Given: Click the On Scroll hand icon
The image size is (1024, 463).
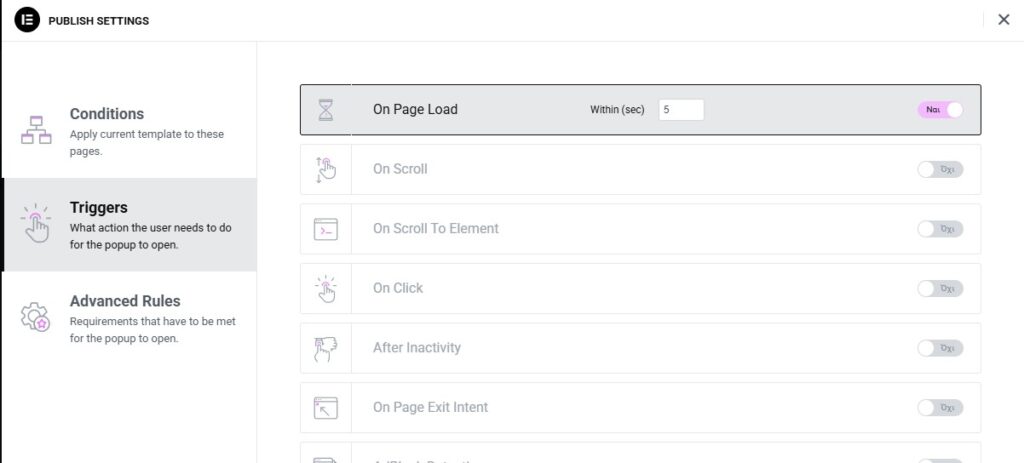Looking at the screenshot, I should tap(326, 169).
